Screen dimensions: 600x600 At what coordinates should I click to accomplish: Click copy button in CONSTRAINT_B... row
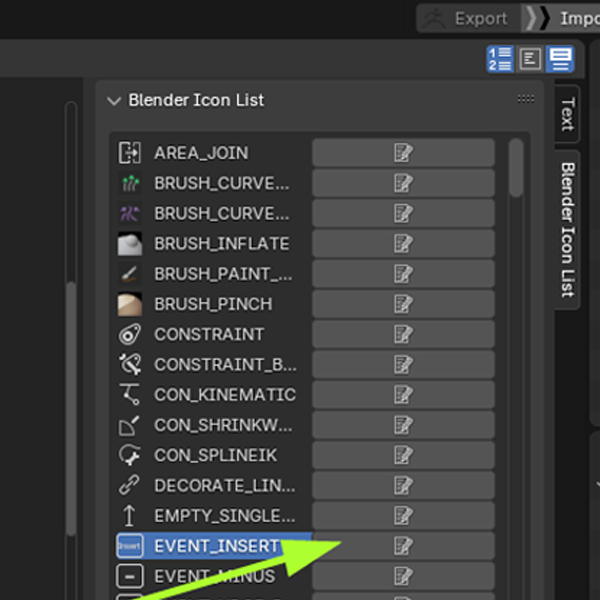point(403,364)
